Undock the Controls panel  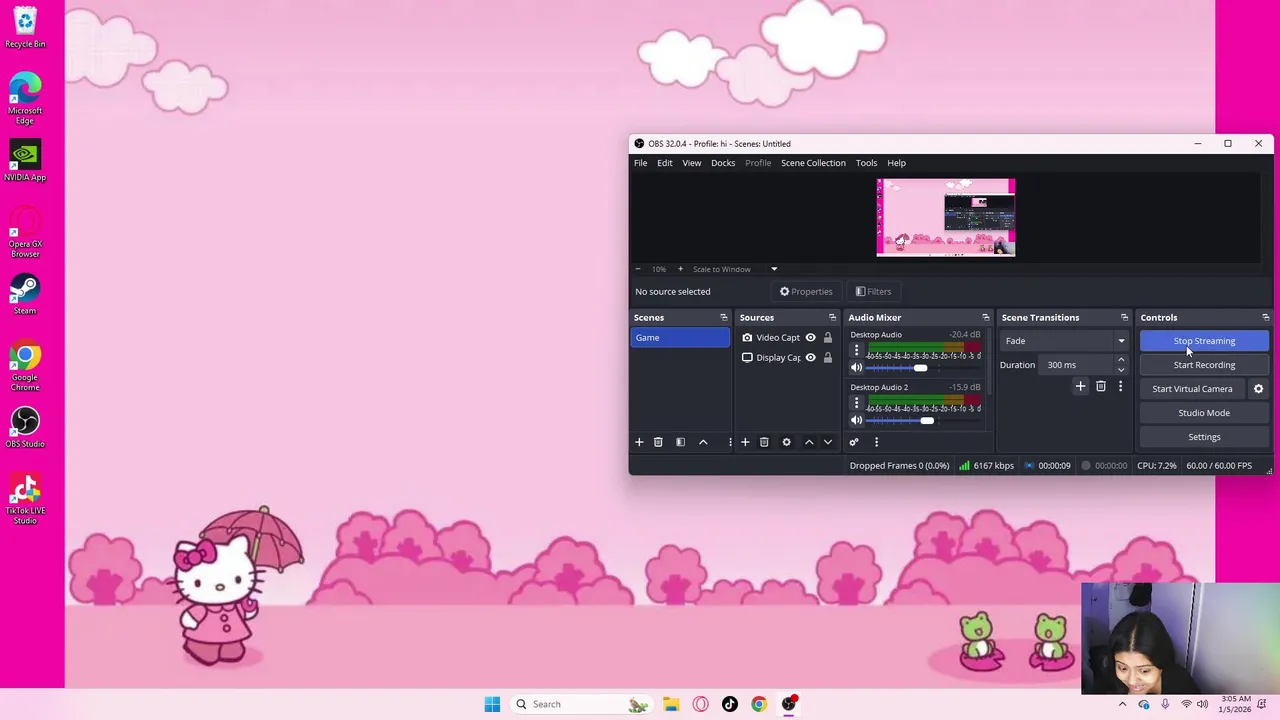point(1265,318)
